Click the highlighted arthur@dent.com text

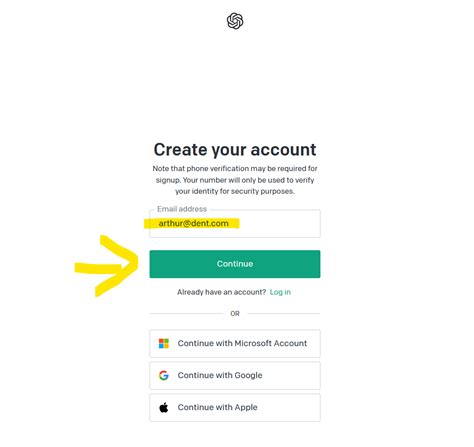click(194, 223)
